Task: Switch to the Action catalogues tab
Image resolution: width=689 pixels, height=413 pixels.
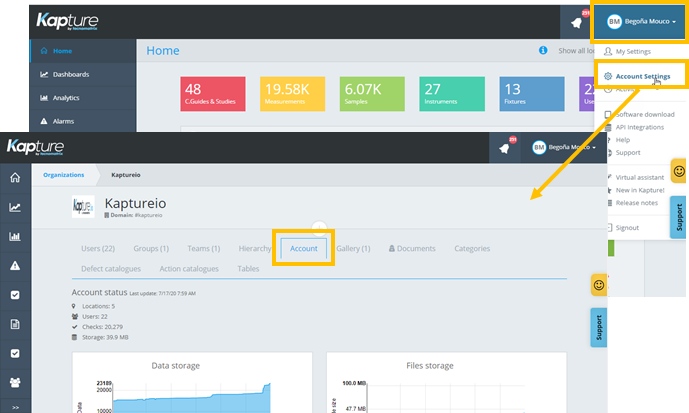Action: click(189, 269)
